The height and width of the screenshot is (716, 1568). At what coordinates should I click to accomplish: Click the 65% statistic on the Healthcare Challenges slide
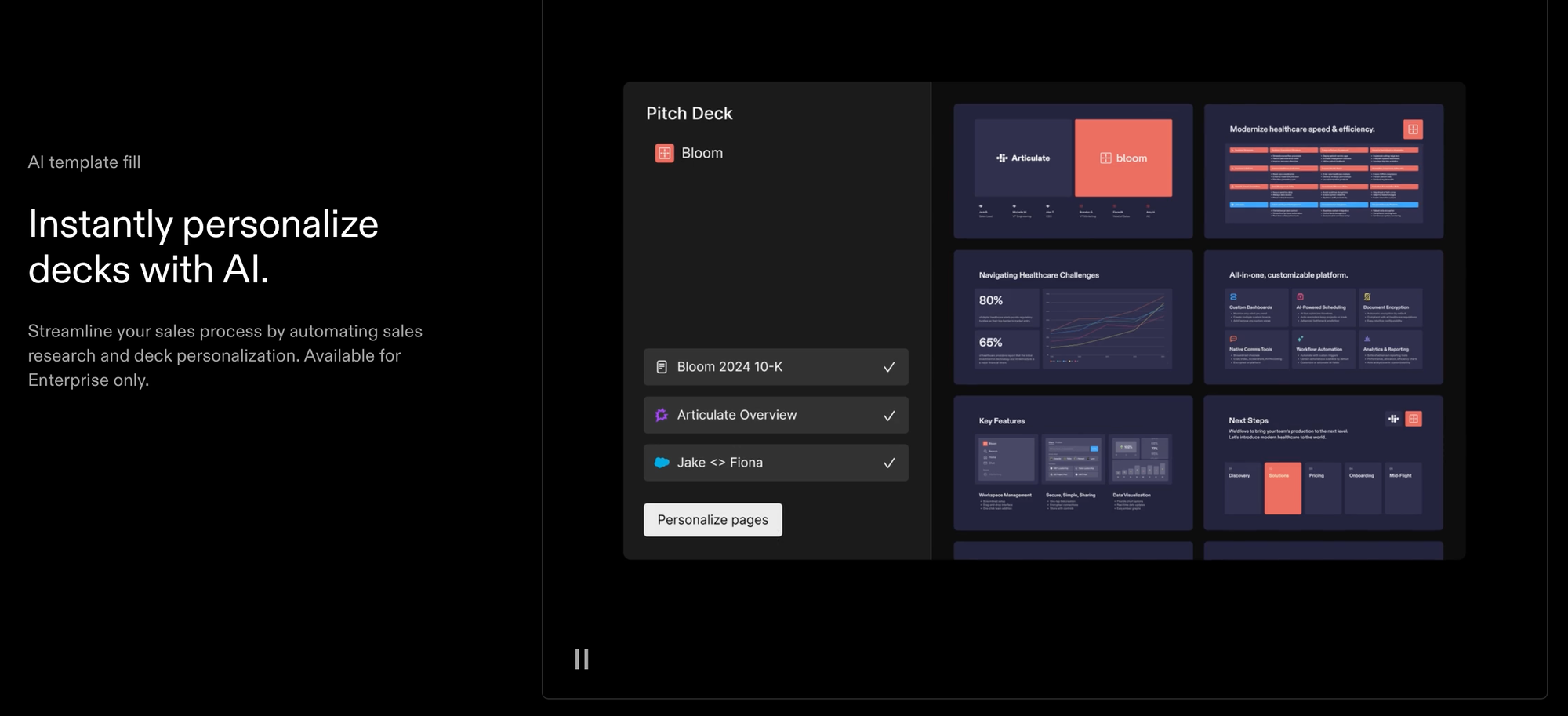991,343
